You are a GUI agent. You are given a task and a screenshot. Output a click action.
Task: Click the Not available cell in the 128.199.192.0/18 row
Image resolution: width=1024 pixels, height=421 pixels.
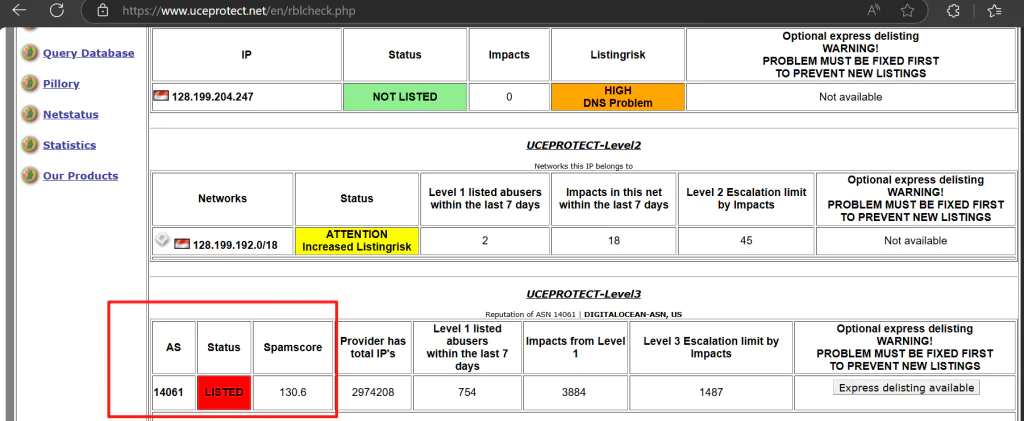pos(915,240)
